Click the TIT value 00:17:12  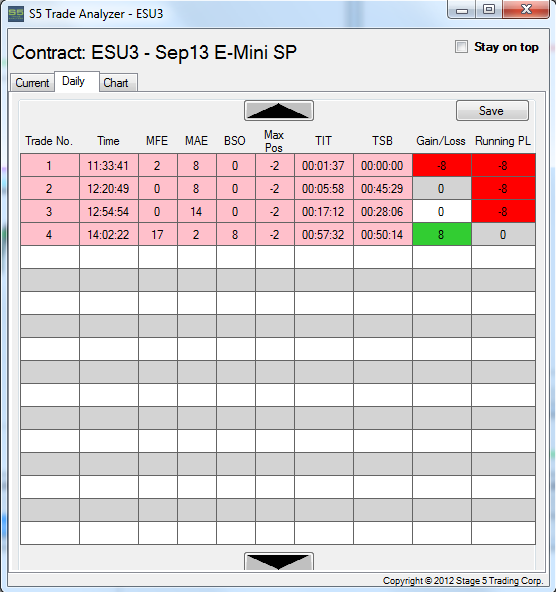pyautogui.click(x=323, y=211)
